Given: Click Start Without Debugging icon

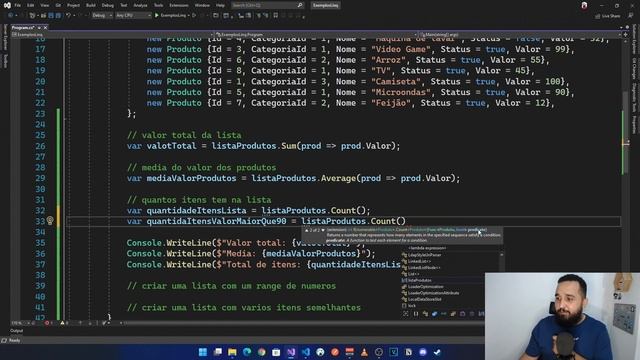Looking at the screenshot, I should point(194,16).
